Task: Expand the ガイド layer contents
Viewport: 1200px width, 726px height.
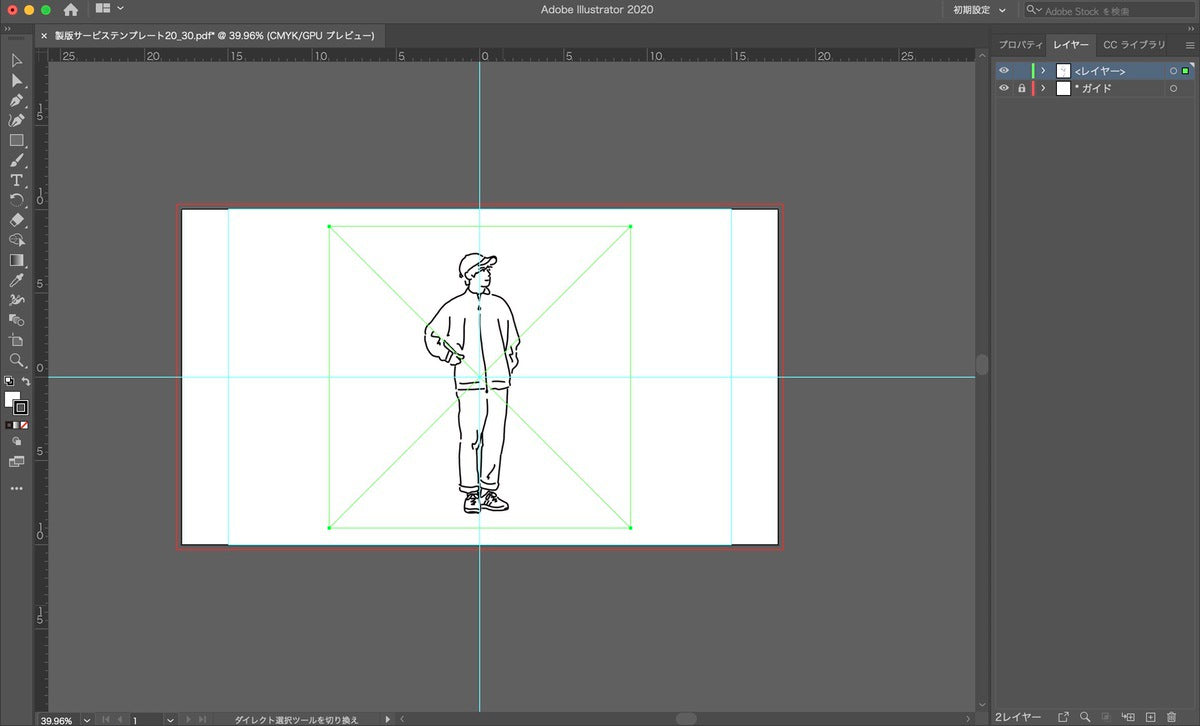Action: tap(1043, 89)
